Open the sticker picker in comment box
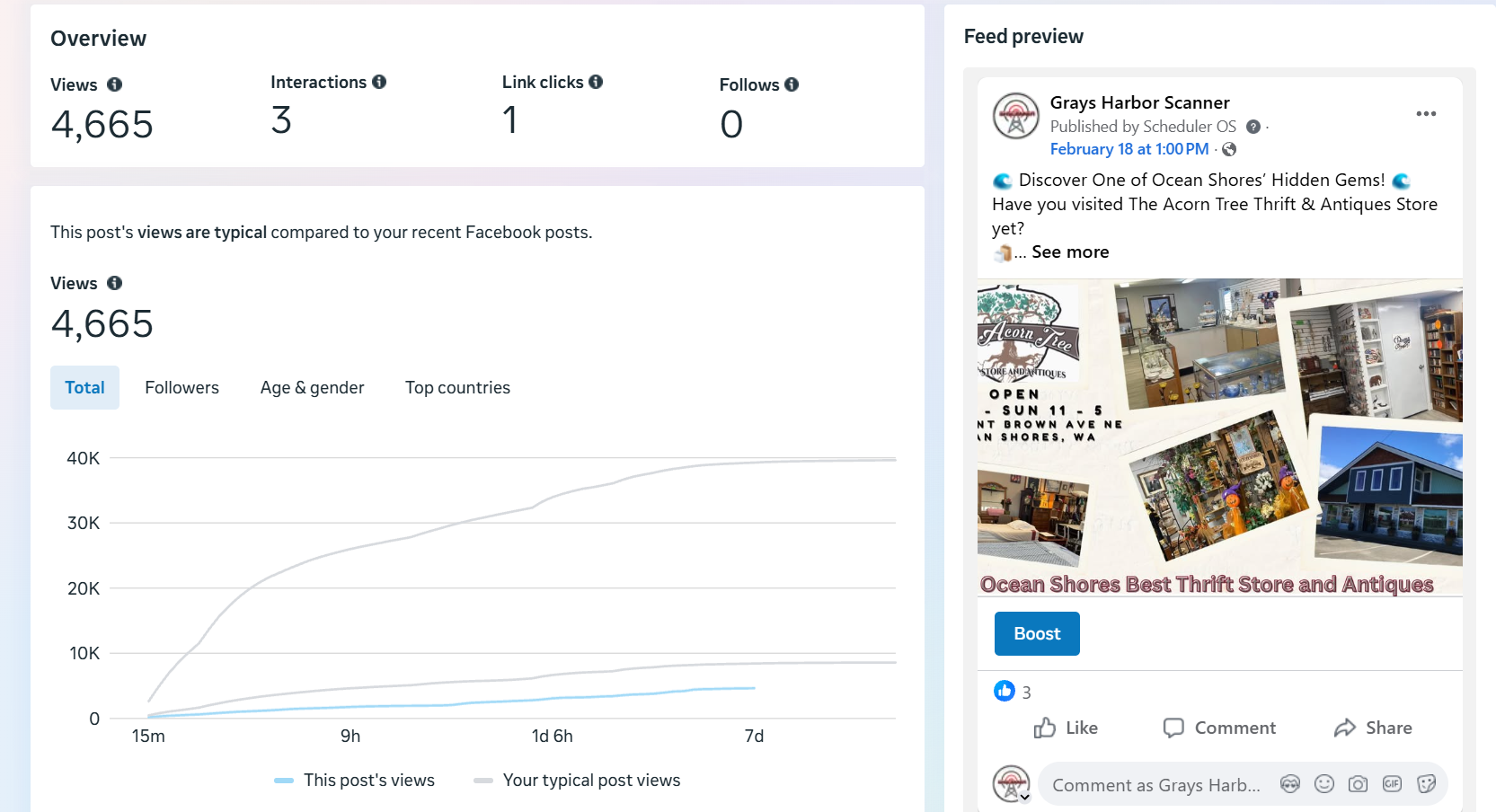The width and height of the screenshot is (1496, 812). pos(1426,784)
